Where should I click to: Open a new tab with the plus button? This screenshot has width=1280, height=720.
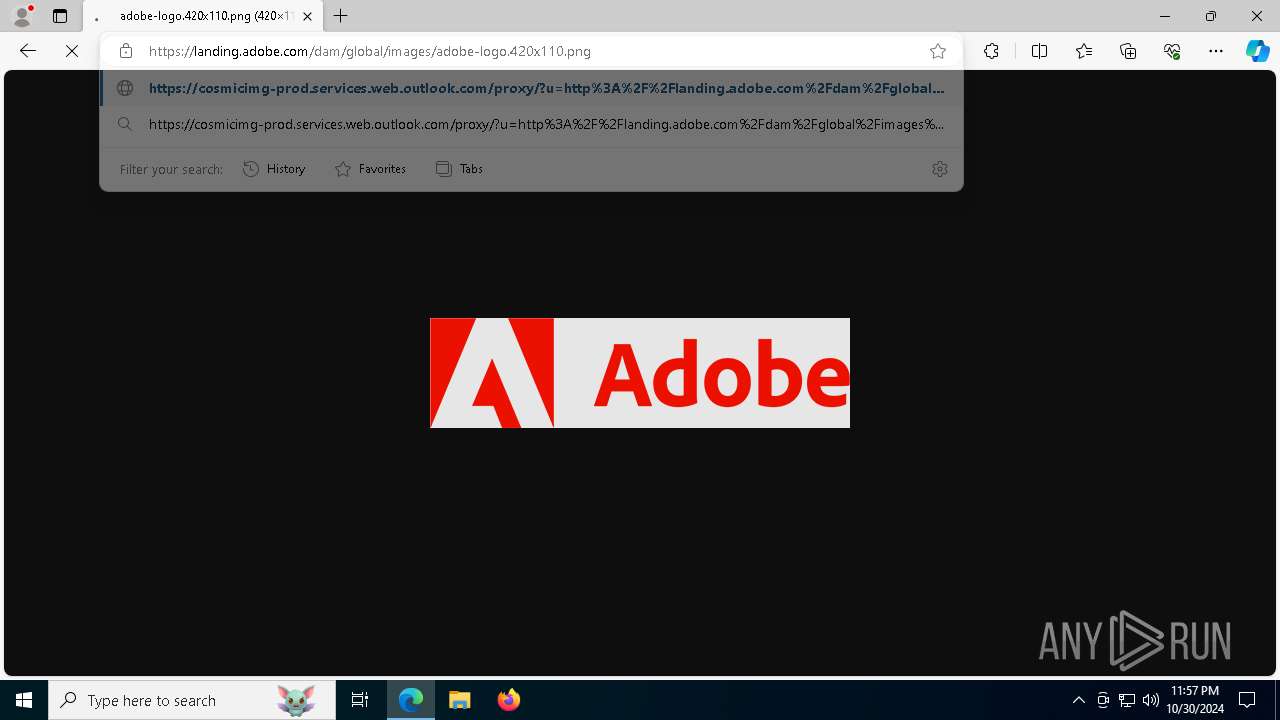tap(341, 16)
